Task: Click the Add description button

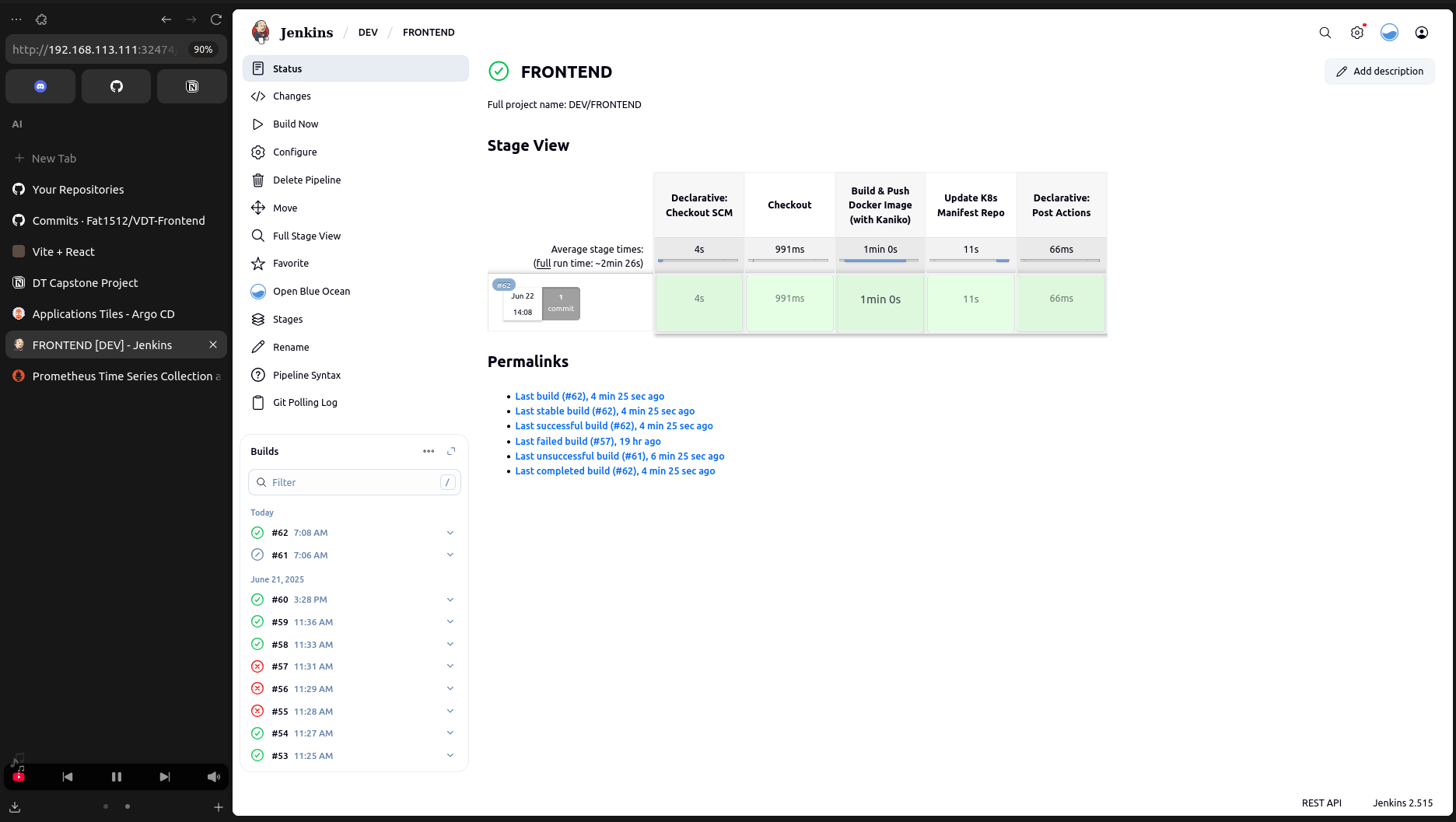Action: pyautogui.click(x=1379, y=72)
